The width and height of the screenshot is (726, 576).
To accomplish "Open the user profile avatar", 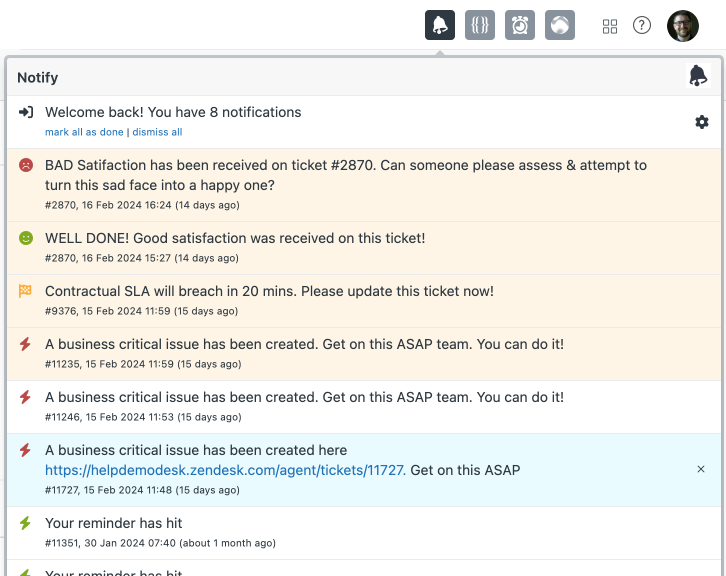I will (682, 25).
